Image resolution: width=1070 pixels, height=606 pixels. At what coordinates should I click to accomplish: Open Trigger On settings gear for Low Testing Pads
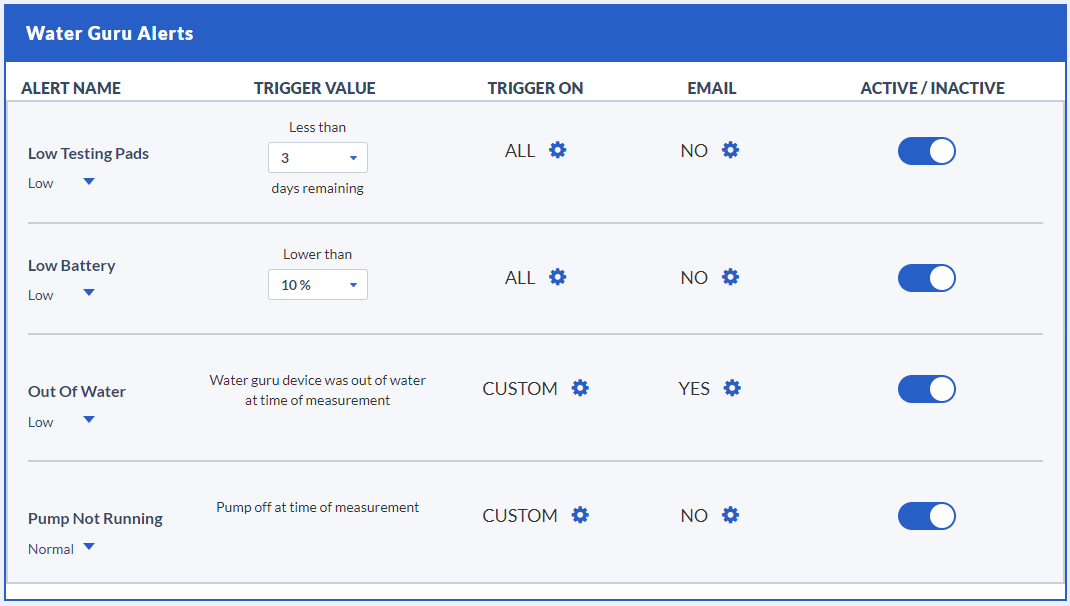point(558,150)
